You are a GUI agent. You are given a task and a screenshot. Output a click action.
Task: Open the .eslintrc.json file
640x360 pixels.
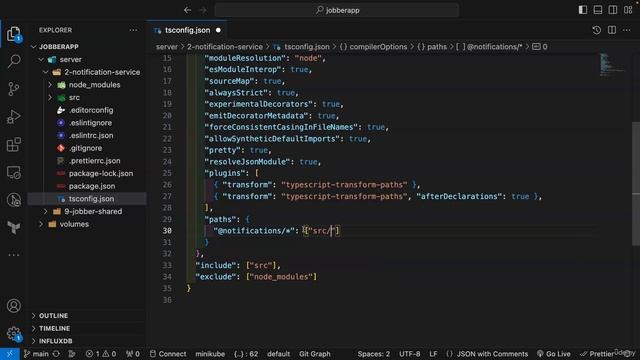pyautogui.click(x=87, y=136)
